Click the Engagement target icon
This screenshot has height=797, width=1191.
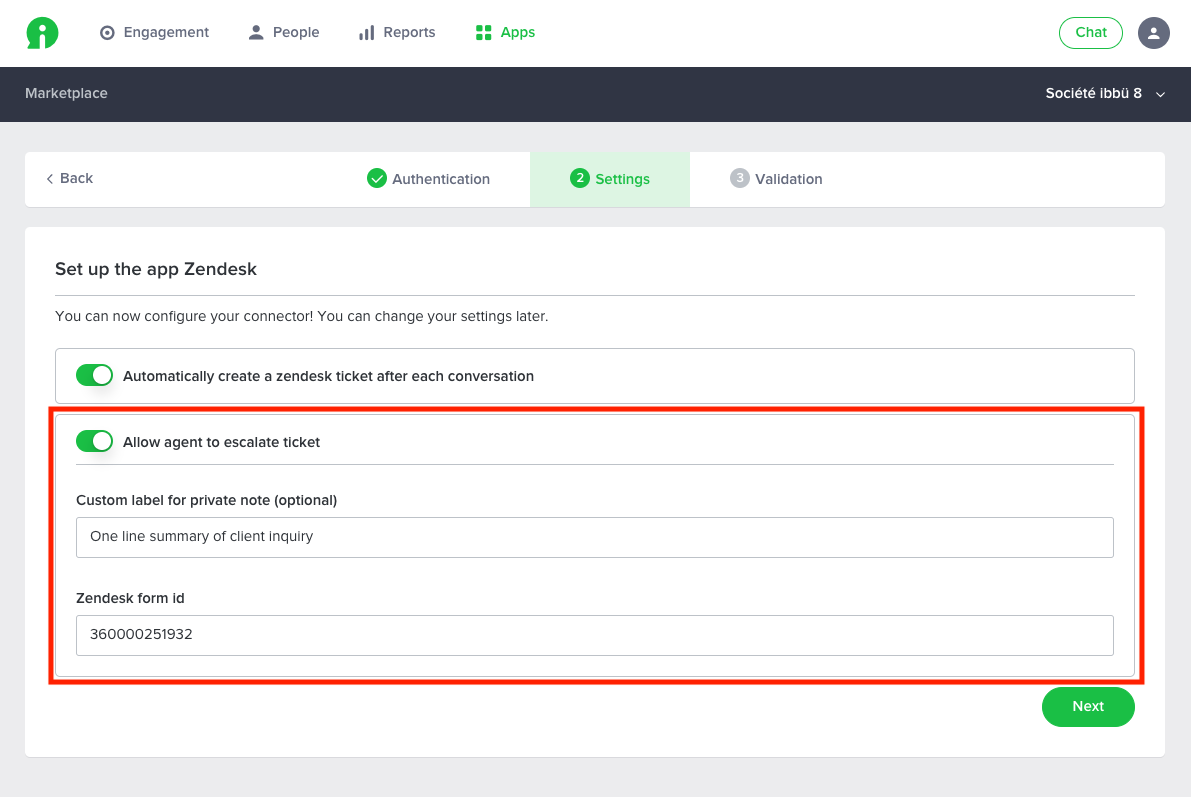(107, 33)
